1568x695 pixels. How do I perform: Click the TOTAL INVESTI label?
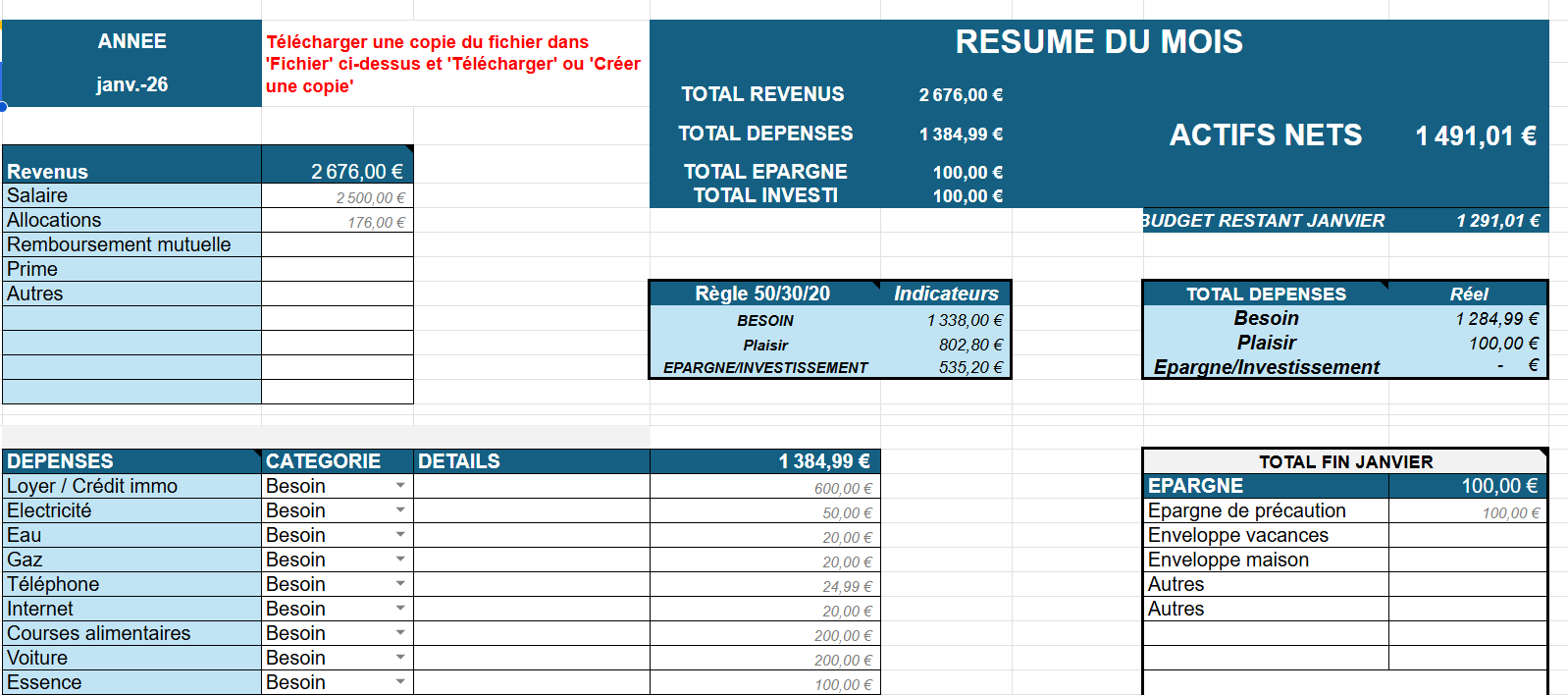pos(765,195)
